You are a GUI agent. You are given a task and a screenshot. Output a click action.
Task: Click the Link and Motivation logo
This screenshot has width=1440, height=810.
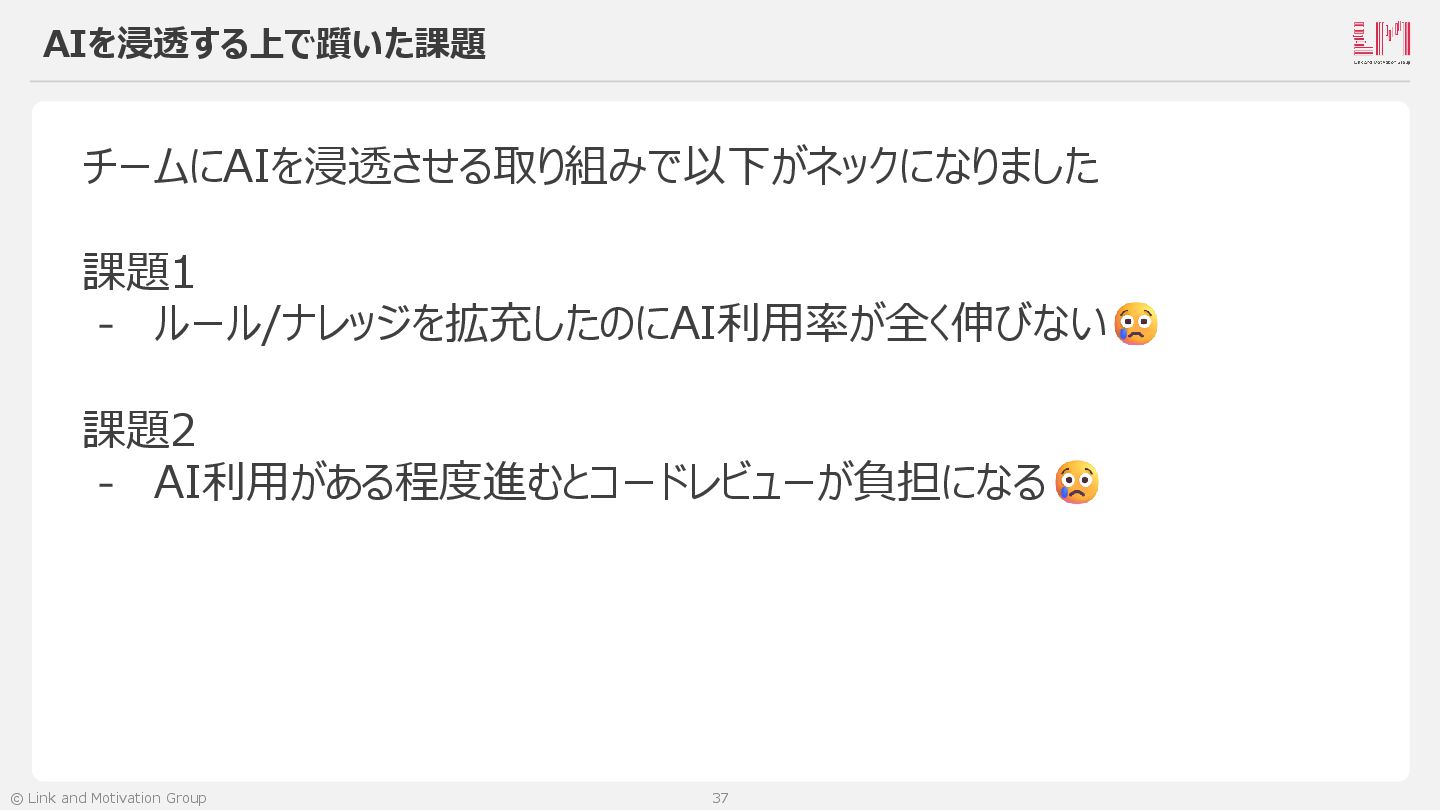pos(1381,39)
